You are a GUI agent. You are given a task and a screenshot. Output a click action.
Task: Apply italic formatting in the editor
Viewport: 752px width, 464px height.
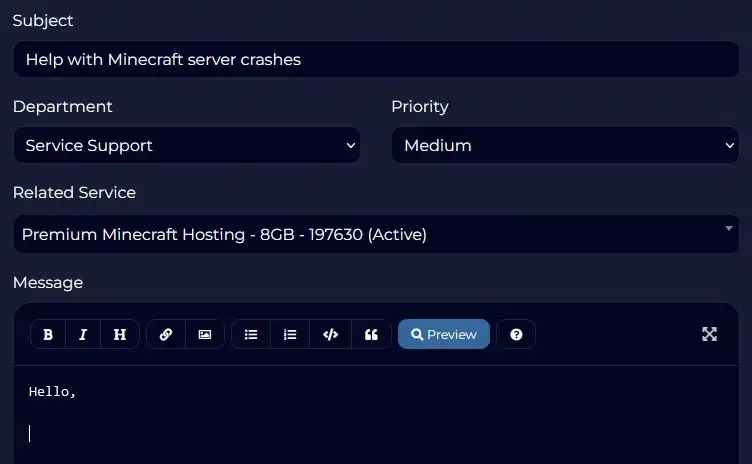point(83,335)
